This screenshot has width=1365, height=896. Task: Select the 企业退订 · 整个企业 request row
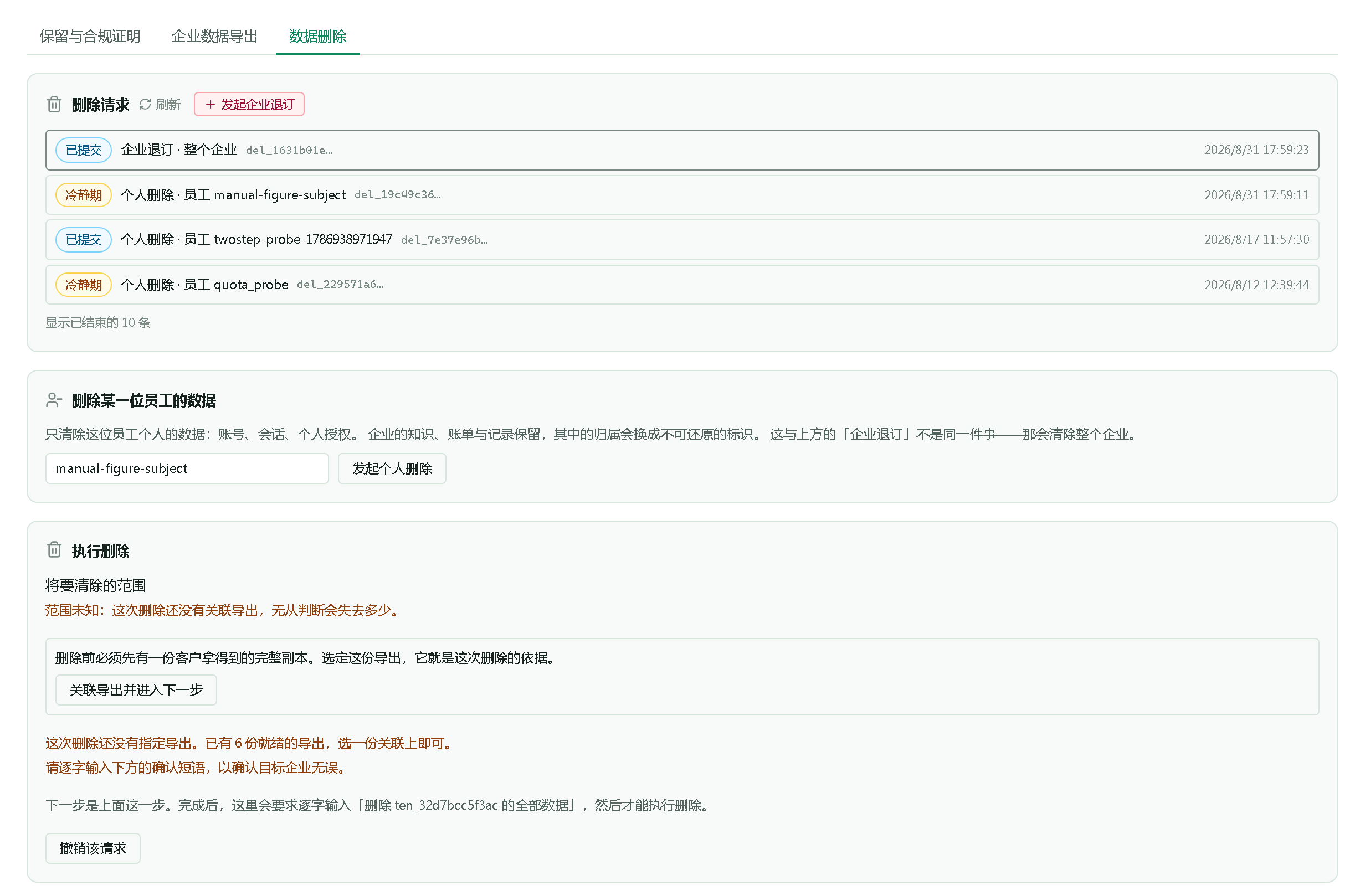point(682,150)
